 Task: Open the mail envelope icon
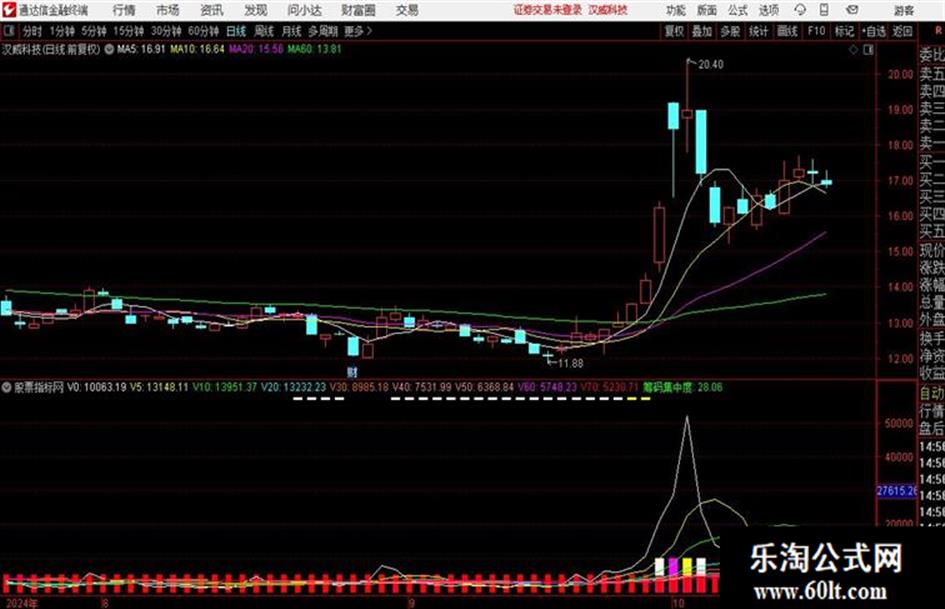[852, 10]
